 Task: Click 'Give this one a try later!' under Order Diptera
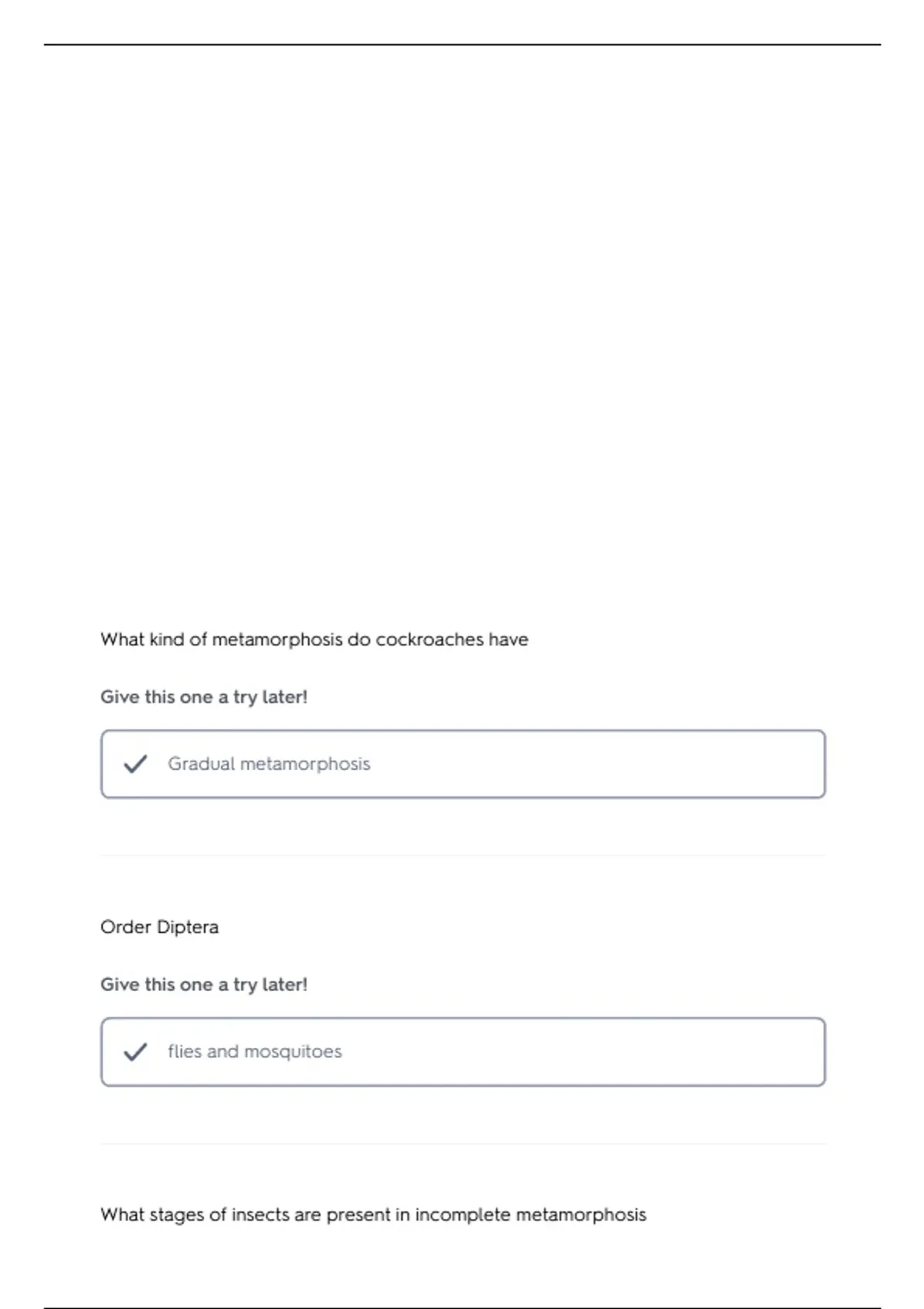click(204, 985)
